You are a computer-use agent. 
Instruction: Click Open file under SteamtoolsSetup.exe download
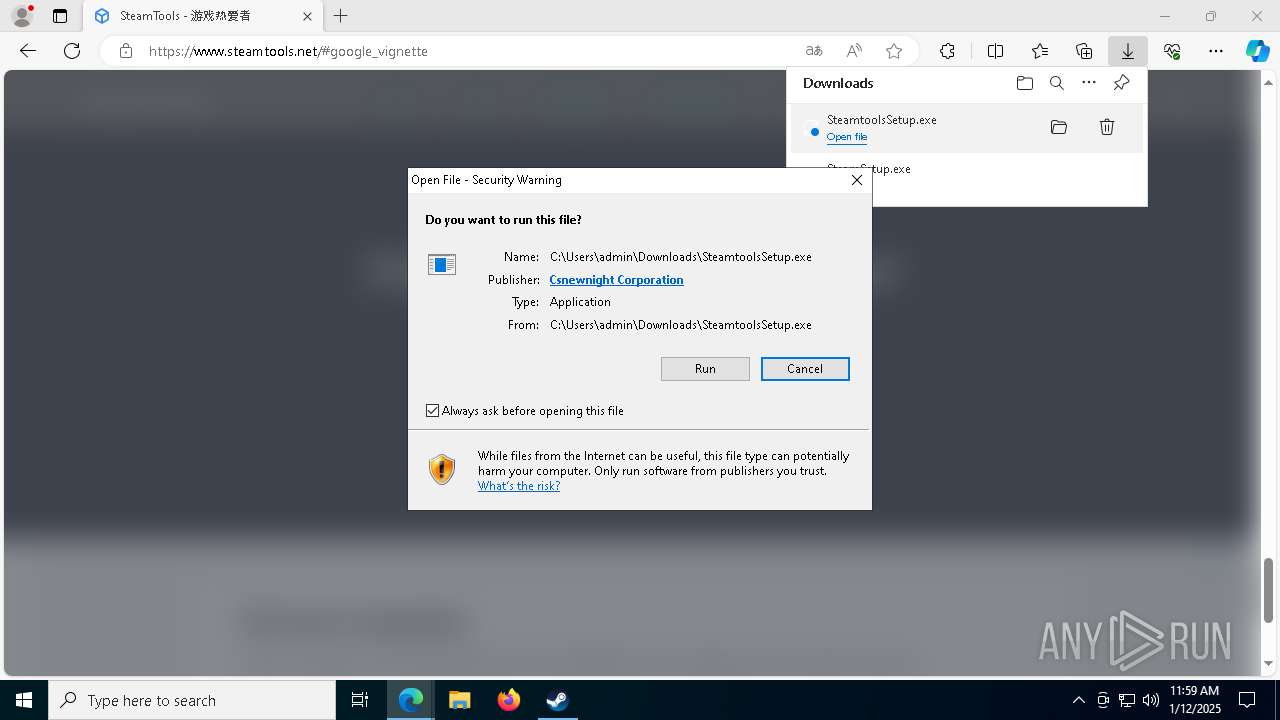click(847, 137)
